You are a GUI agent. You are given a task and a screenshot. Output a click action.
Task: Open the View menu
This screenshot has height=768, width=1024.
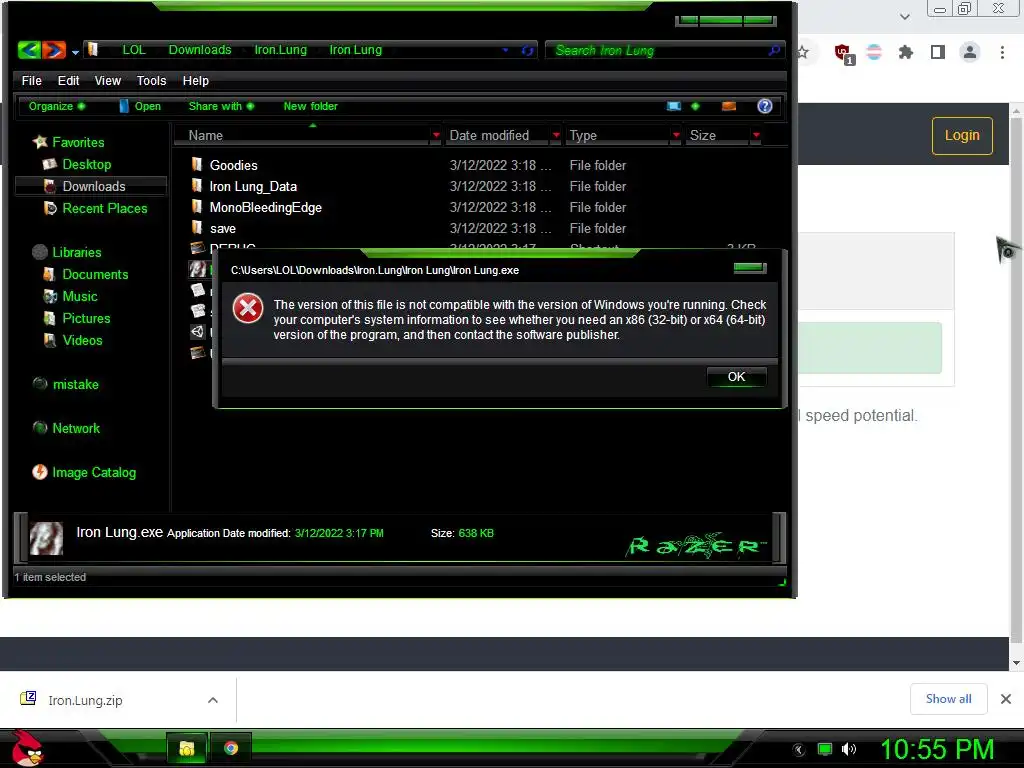(x=107, y=80)
